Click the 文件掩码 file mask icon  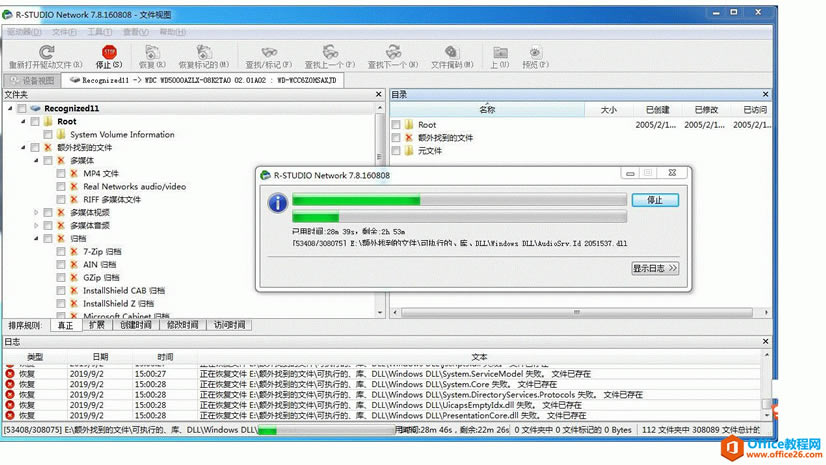pyautogui.click(x=451, y=52)
